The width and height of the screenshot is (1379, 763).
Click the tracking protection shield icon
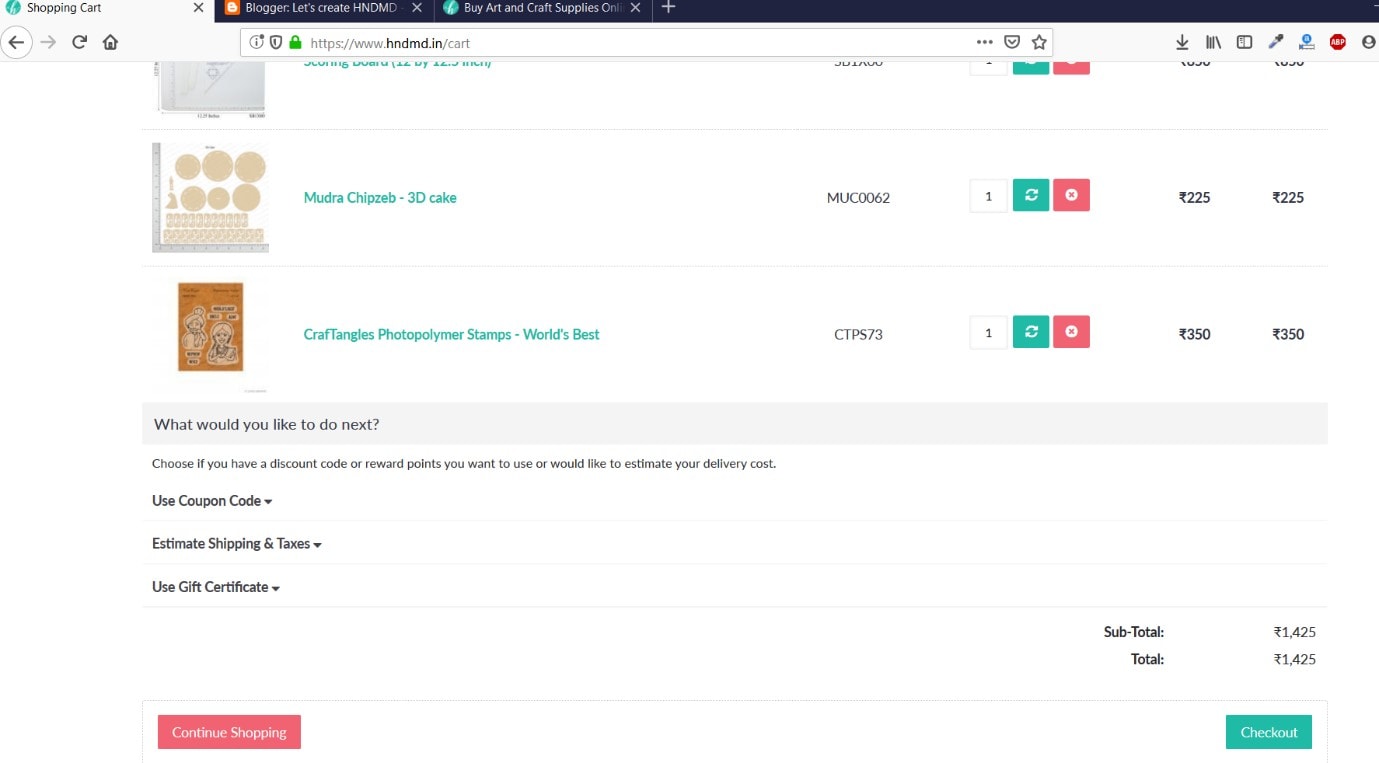(276, 42)
